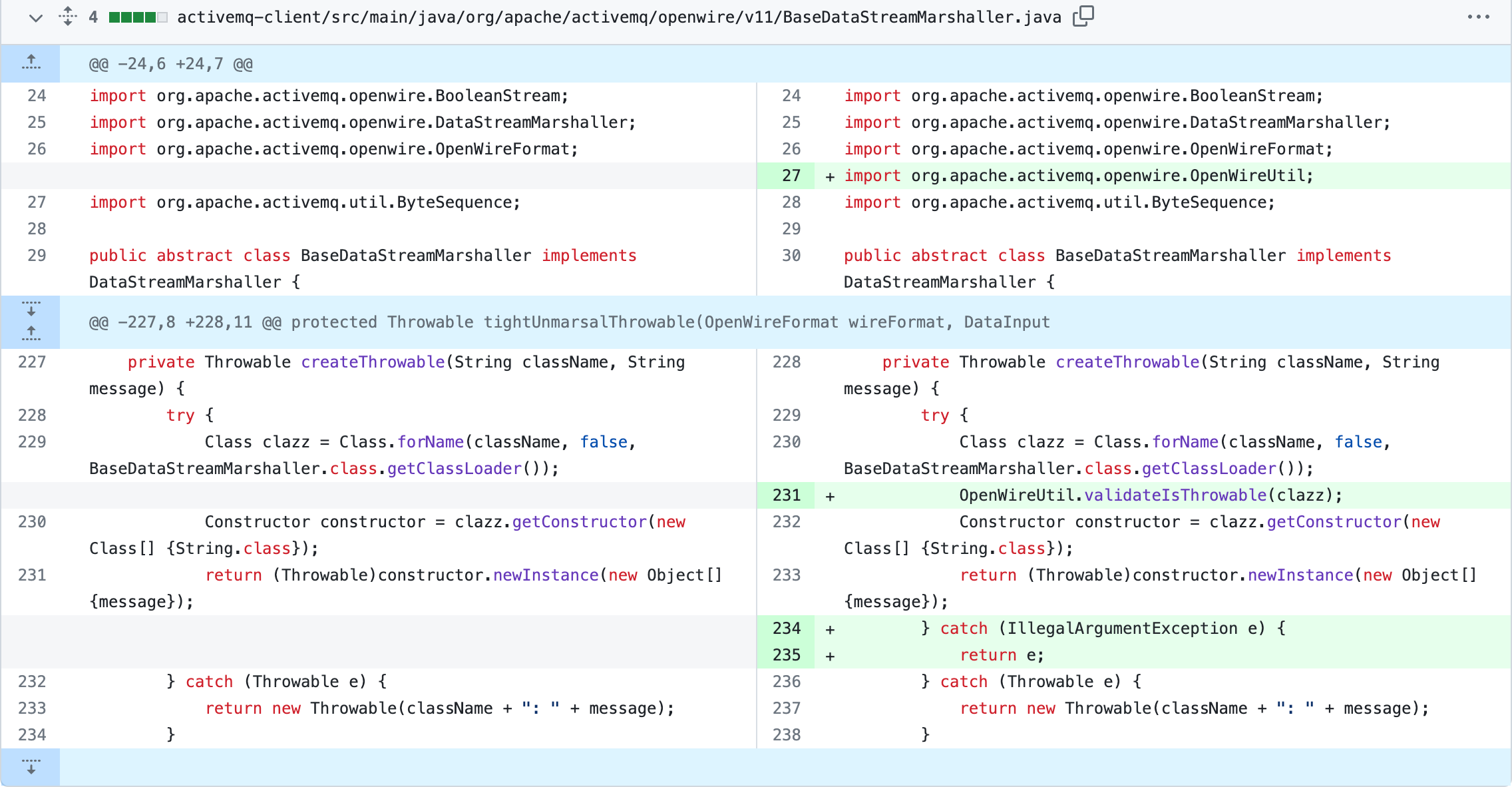The width and height of the screenshot is (1512, 787).
Task: Collapse the BaseDataStreamMarshaller.java file diff
Action: pyautogui.click(x=36, y=18)
